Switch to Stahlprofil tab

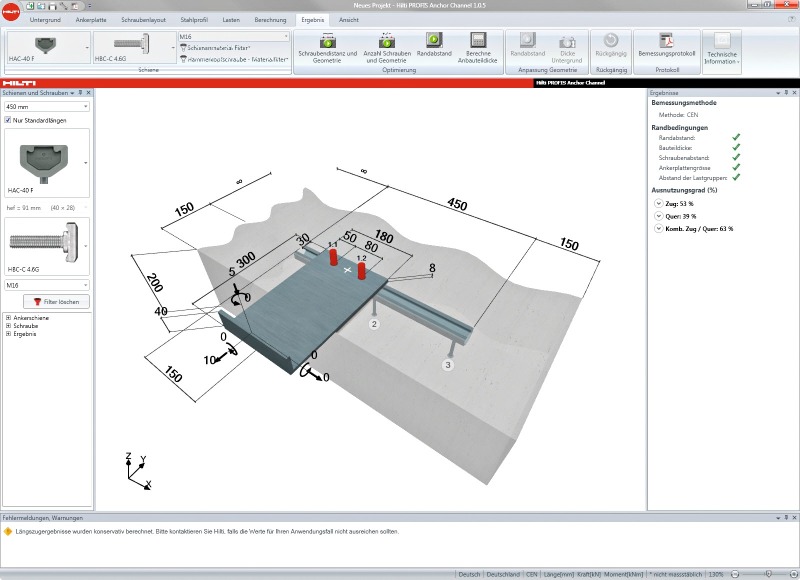[194, 20]
